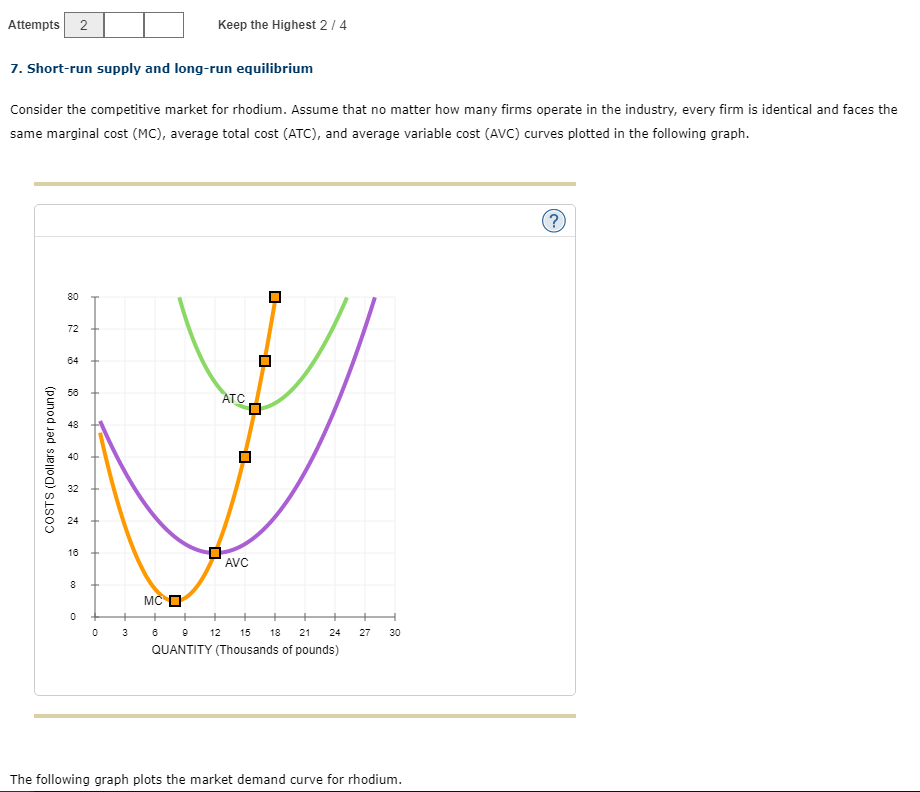Click the MC marker at 64 dollars per pound
The image size is (920, 792).
coord(264,360)
